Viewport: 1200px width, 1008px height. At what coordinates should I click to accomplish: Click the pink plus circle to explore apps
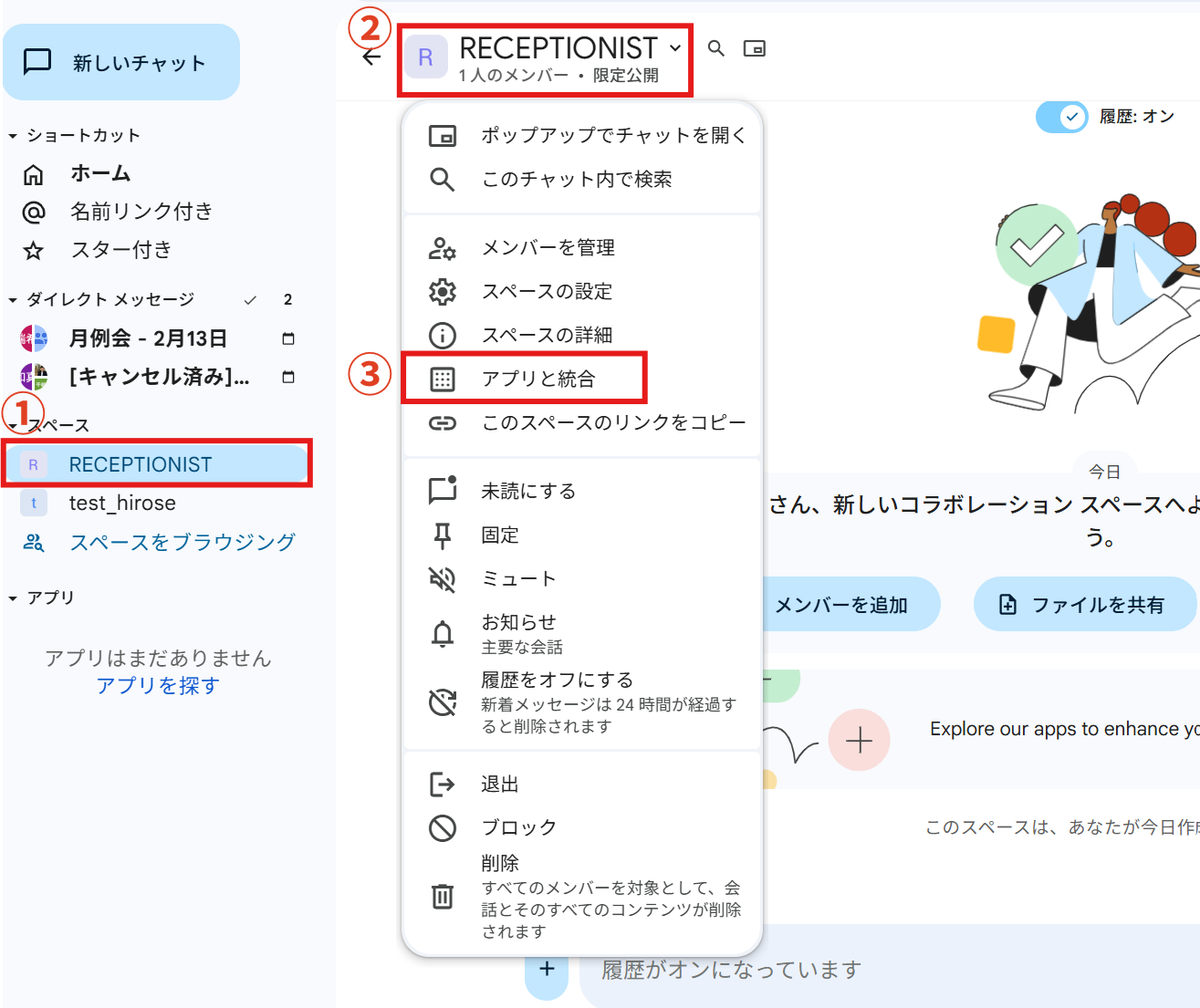point(859,740)
